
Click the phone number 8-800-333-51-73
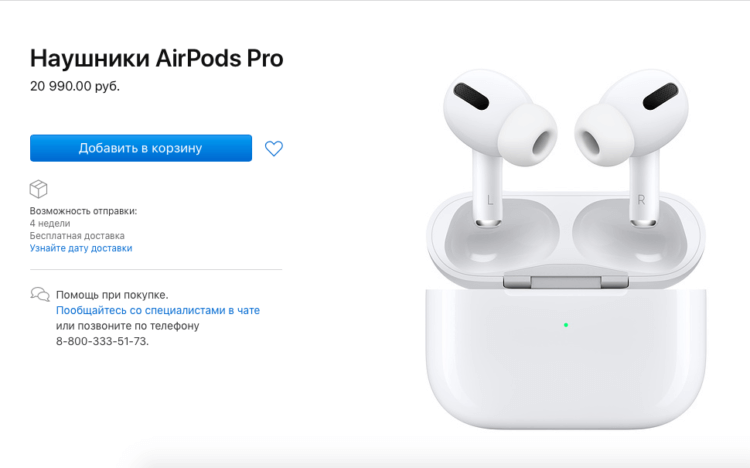tap(102, 341)
